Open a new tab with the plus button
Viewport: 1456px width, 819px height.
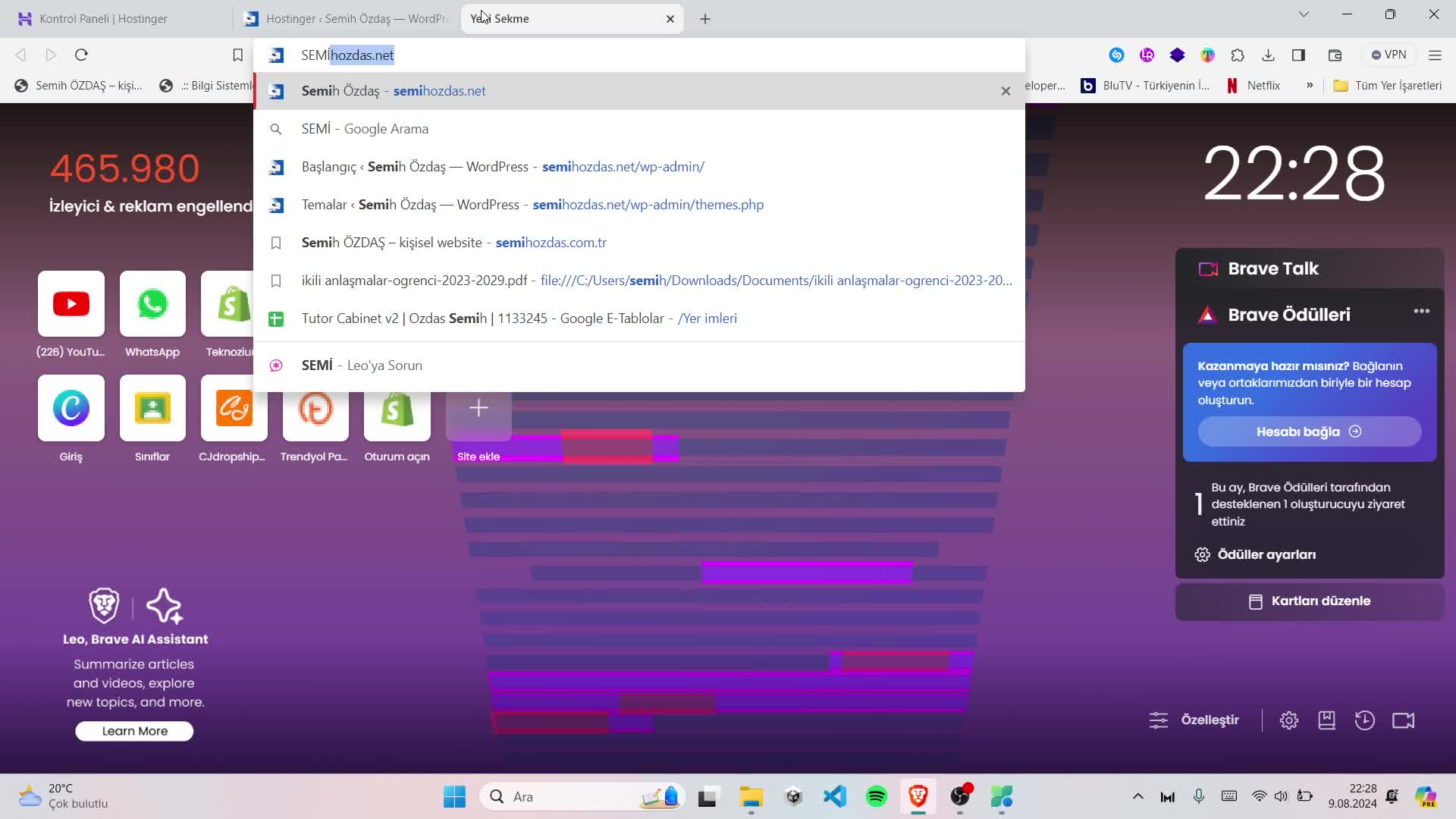click(x=705, y=19)
